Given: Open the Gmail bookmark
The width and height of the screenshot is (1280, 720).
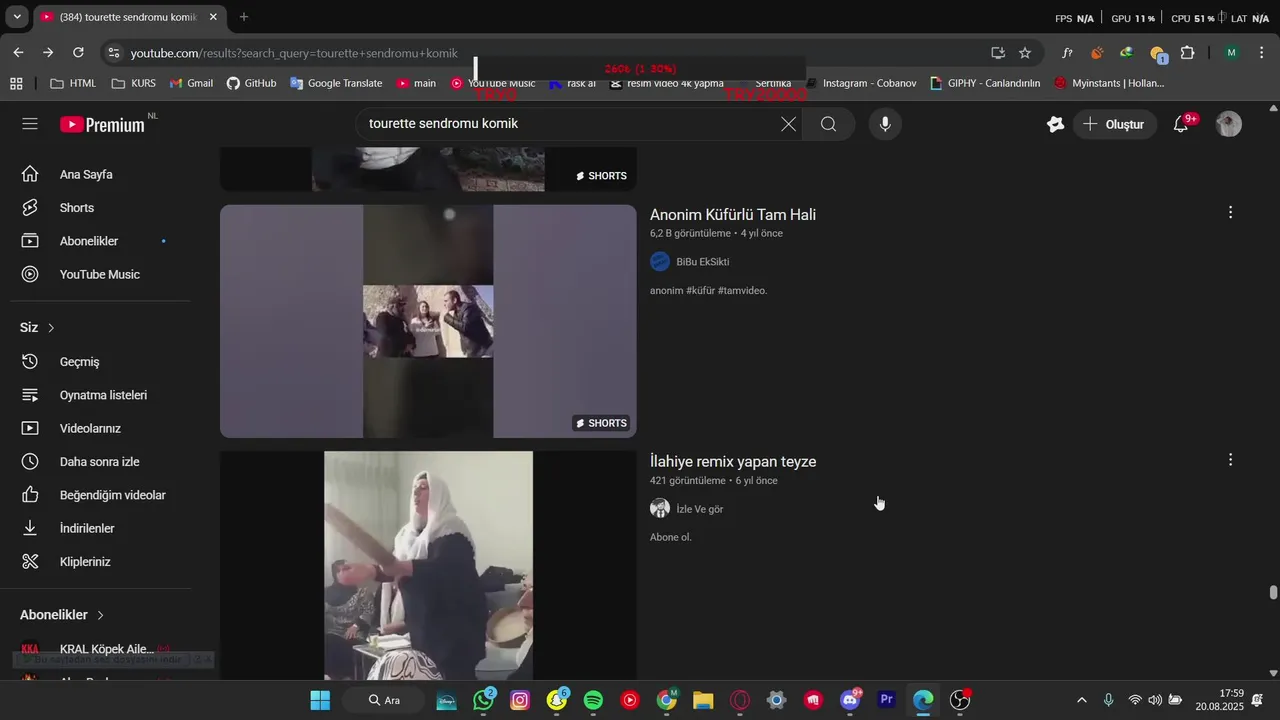Looking at the screenshot, I should coord(192,83).
